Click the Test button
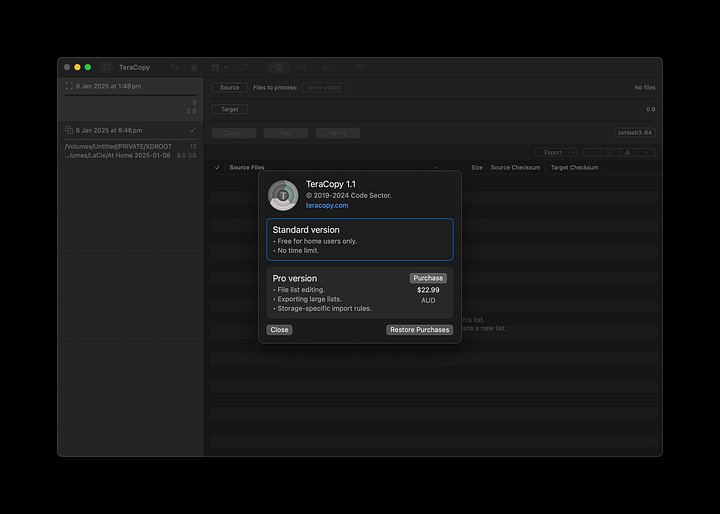Screen dimensions: 720x514 (x=286, y=133)
